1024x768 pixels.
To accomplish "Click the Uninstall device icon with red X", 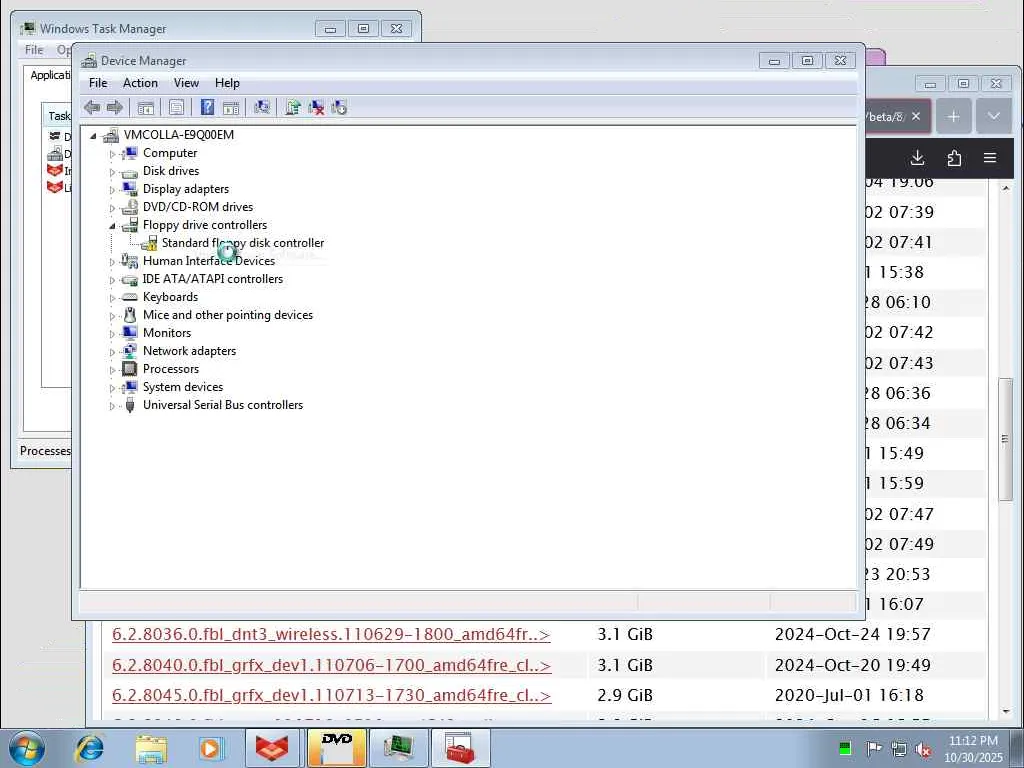I will (x=316, y=108).
